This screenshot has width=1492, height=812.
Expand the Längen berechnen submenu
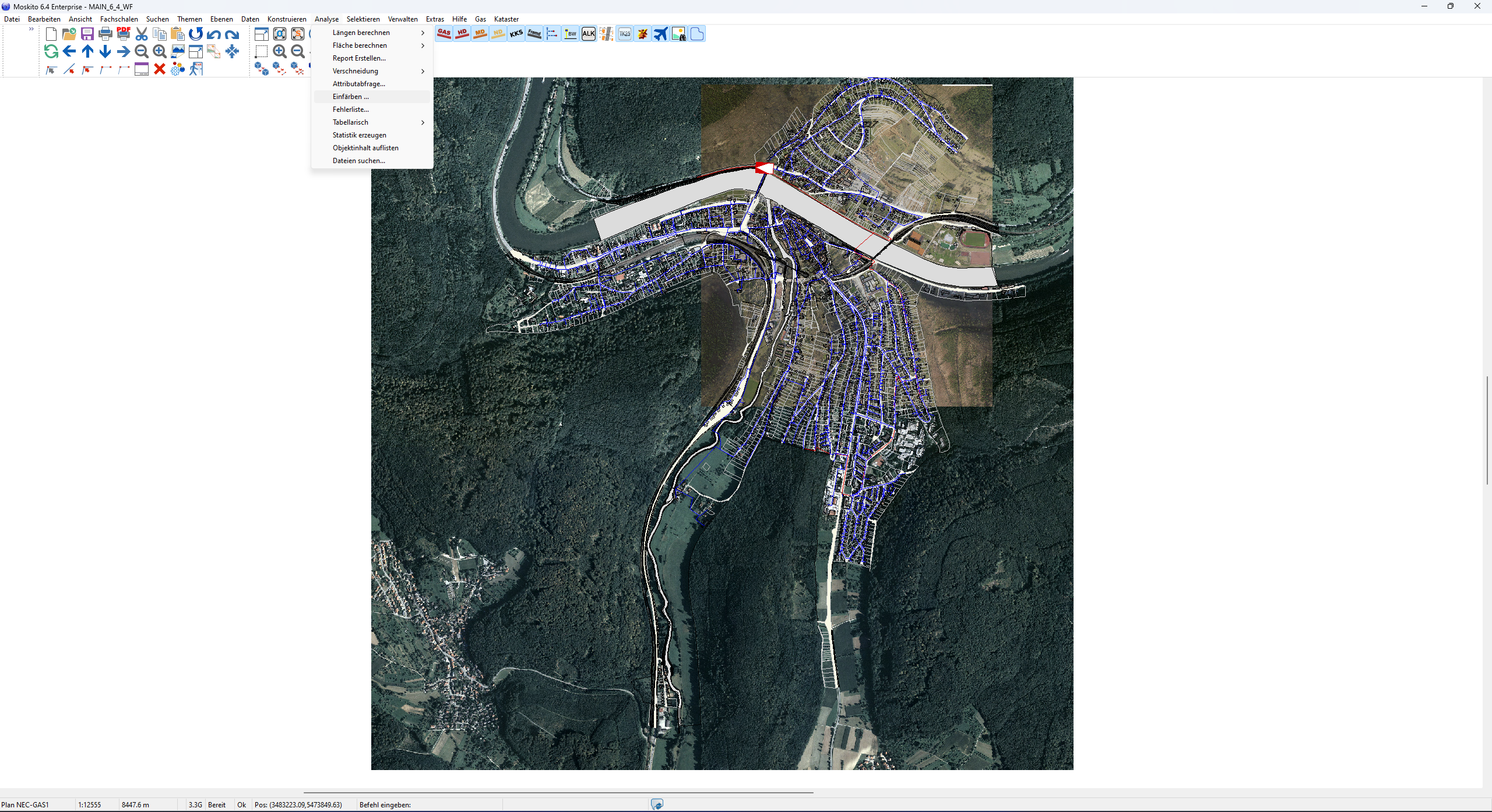click(x=372, y=33)
